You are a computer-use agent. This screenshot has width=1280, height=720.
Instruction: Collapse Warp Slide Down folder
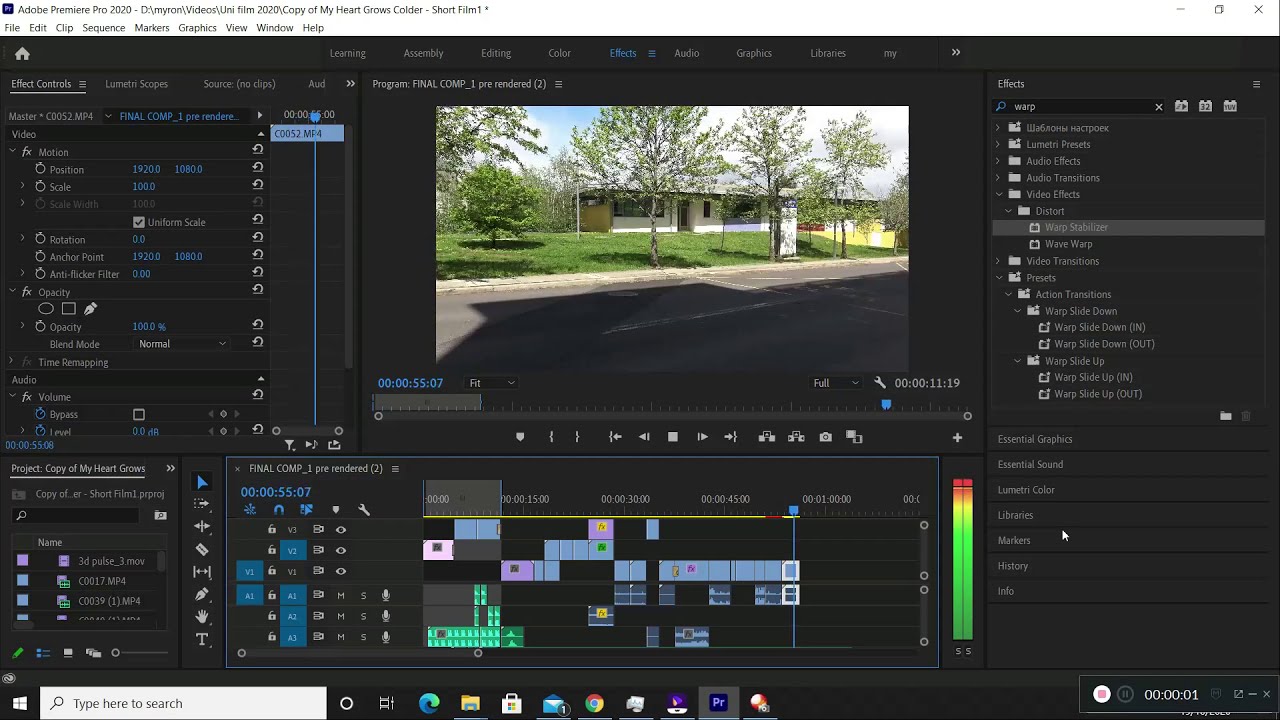(x=1018, y=311)
